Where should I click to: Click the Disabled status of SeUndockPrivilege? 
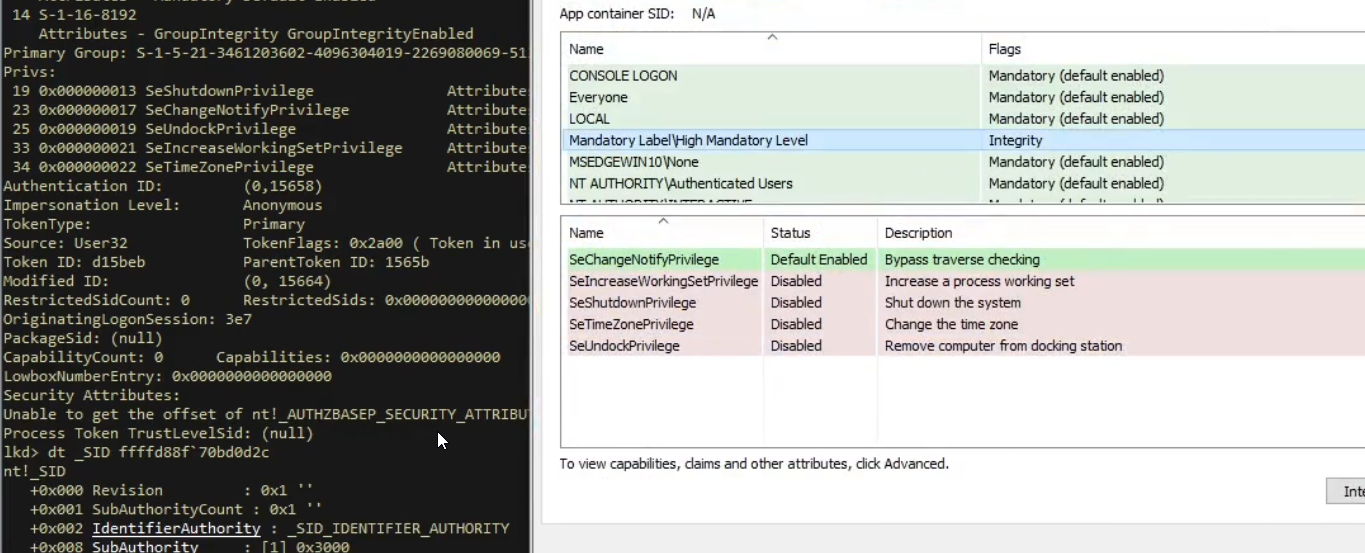(796, 346)
